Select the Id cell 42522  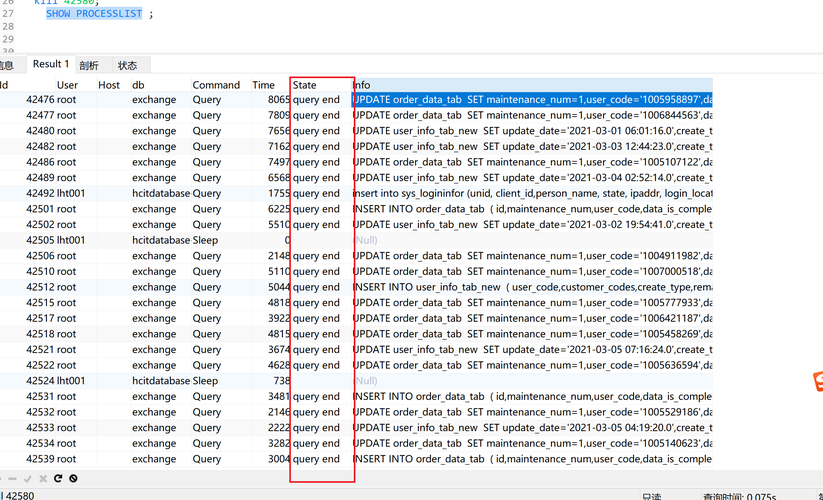pyautogui.click(x=40, y=366)
